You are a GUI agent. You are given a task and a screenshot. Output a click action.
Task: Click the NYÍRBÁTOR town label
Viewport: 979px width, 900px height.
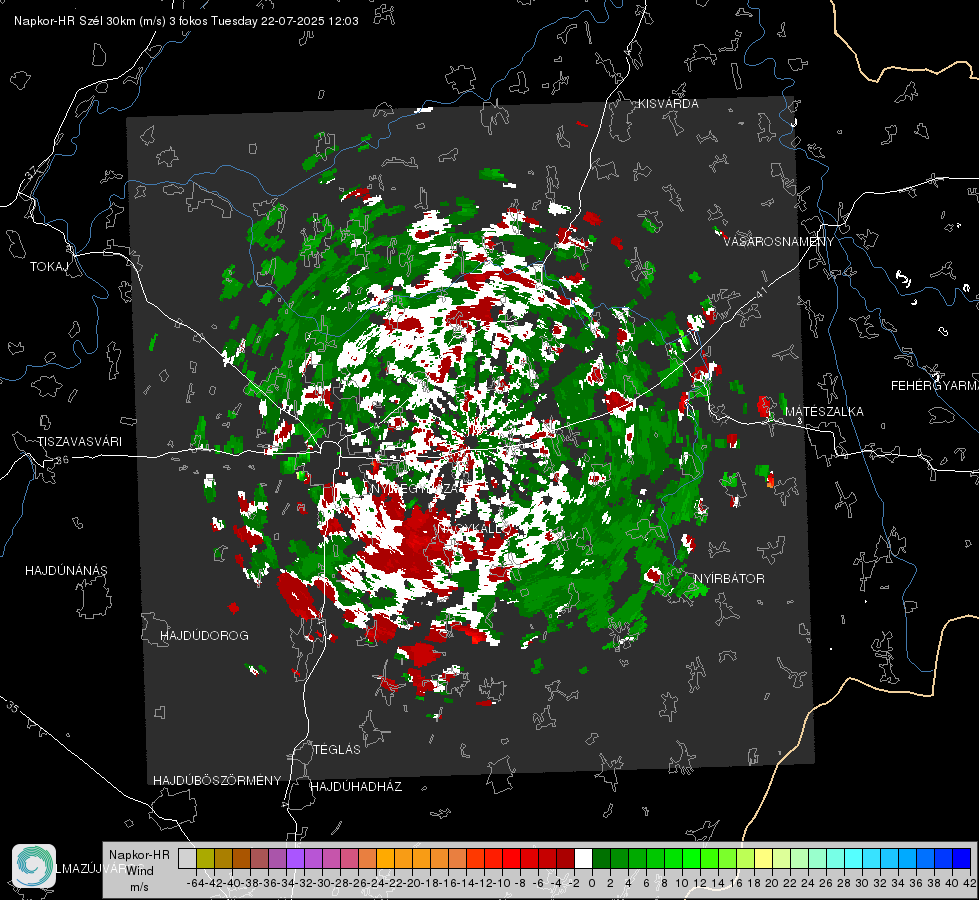(729, 578)
